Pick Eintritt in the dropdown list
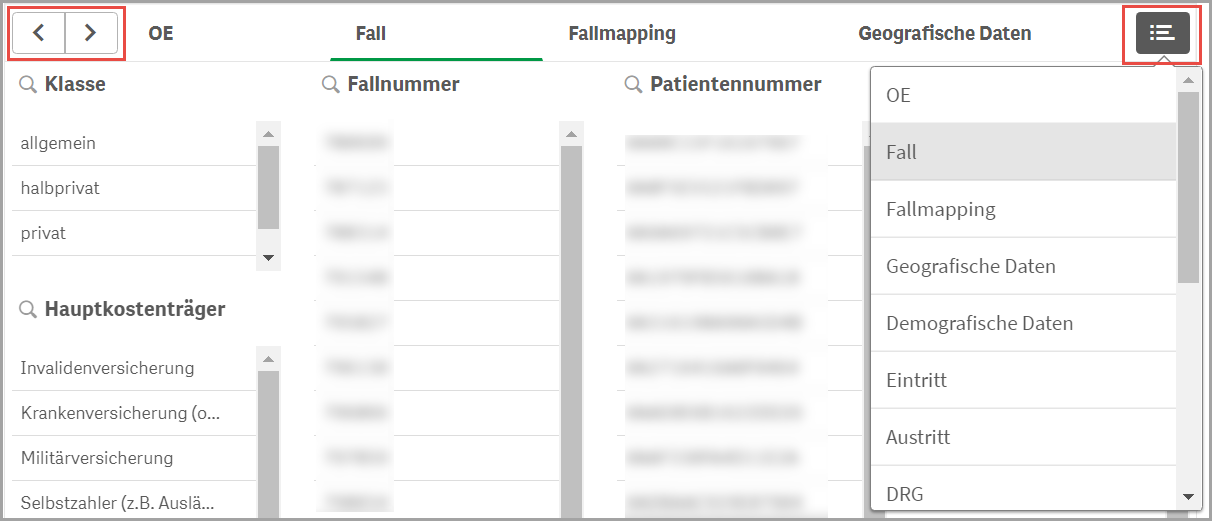1212x521 pixels. click(x=916, y=380)
